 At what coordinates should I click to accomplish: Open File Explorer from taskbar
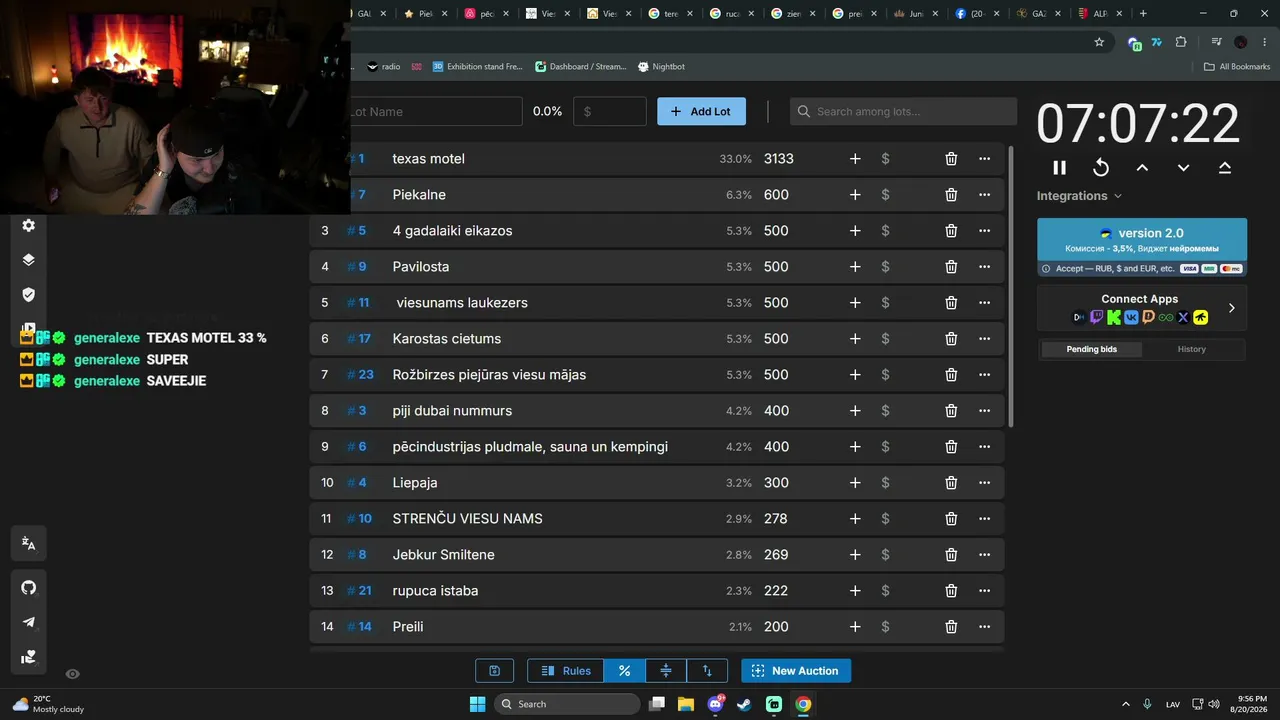pos(686,704)
